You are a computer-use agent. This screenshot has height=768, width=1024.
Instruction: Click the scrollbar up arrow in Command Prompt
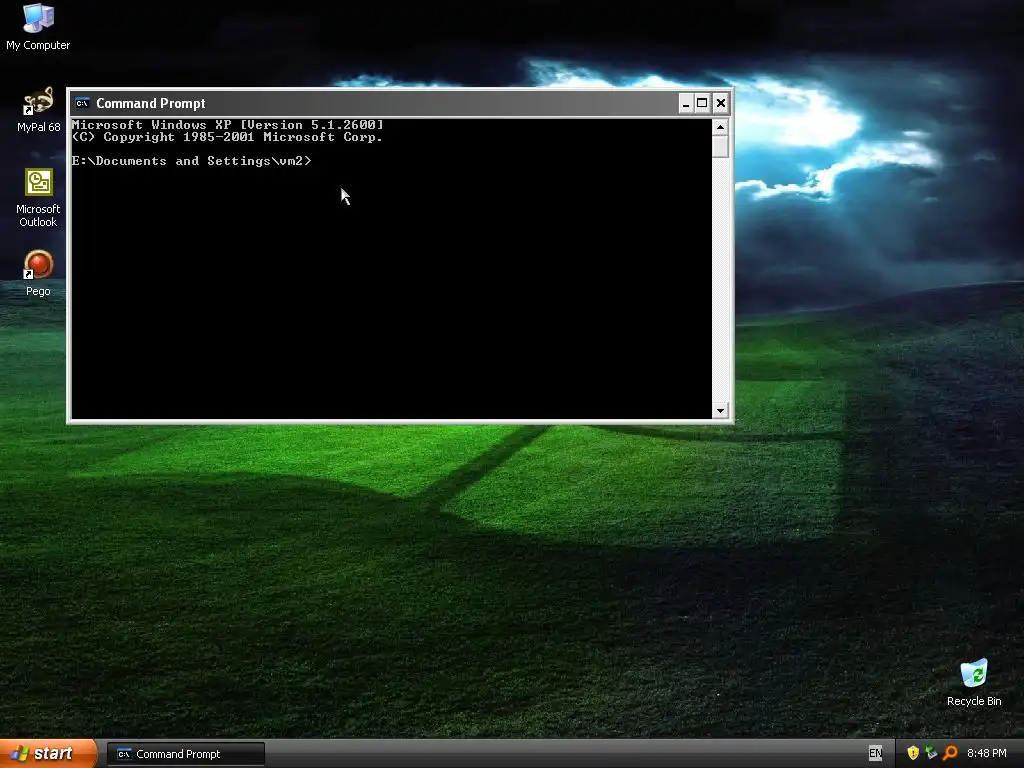pos(720,127)
